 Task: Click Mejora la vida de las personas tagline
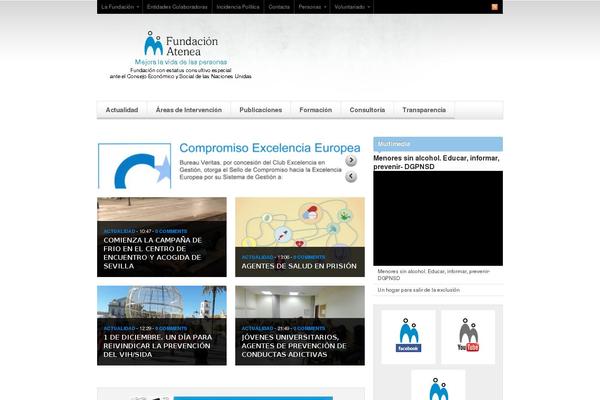(x=181, y=62)
